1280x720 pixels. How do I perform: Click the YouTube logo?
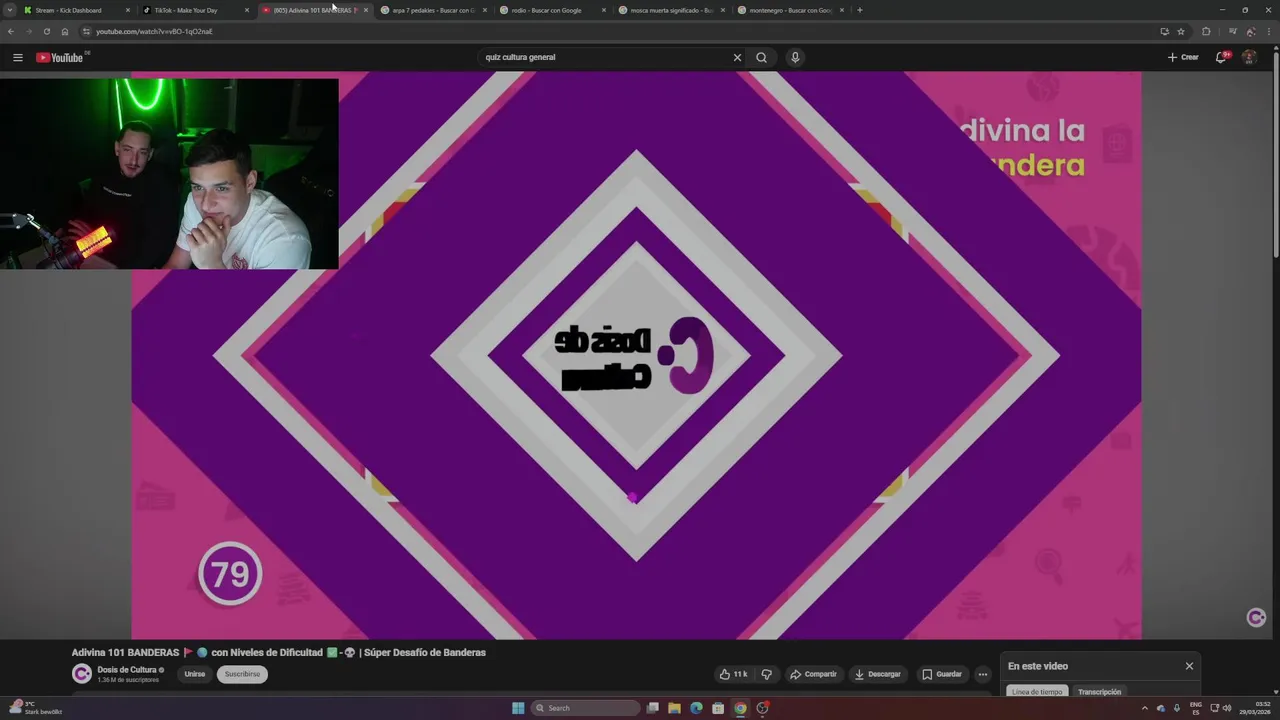(60, 57)
